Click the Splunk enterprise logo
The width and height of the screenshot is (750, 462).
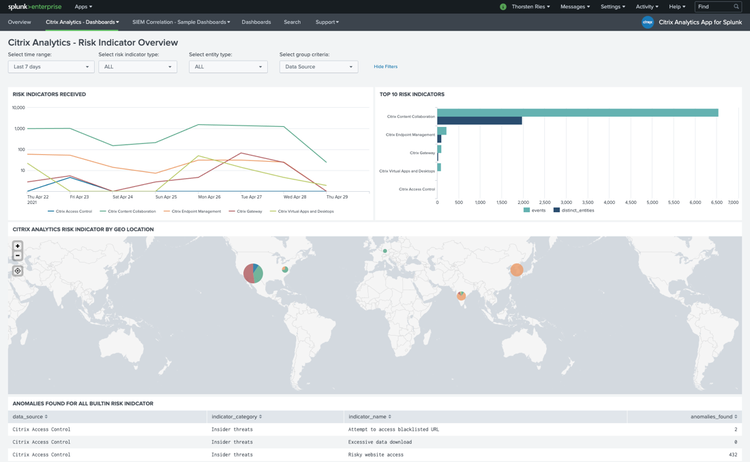[x=34, y=7]
